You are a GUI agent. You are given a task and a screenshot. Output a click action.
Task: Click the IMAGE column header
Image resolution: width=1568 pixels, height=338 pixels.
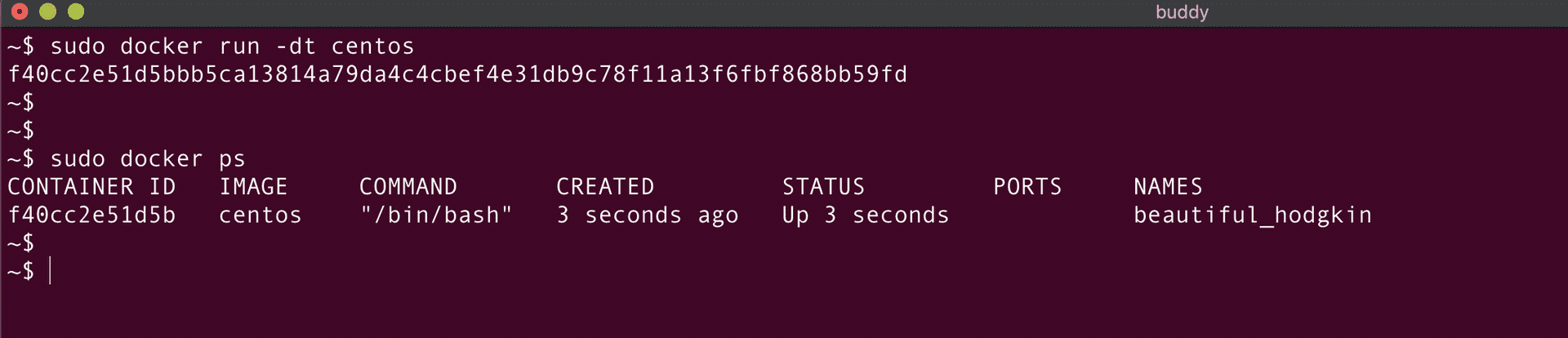(x=253, y=187)
